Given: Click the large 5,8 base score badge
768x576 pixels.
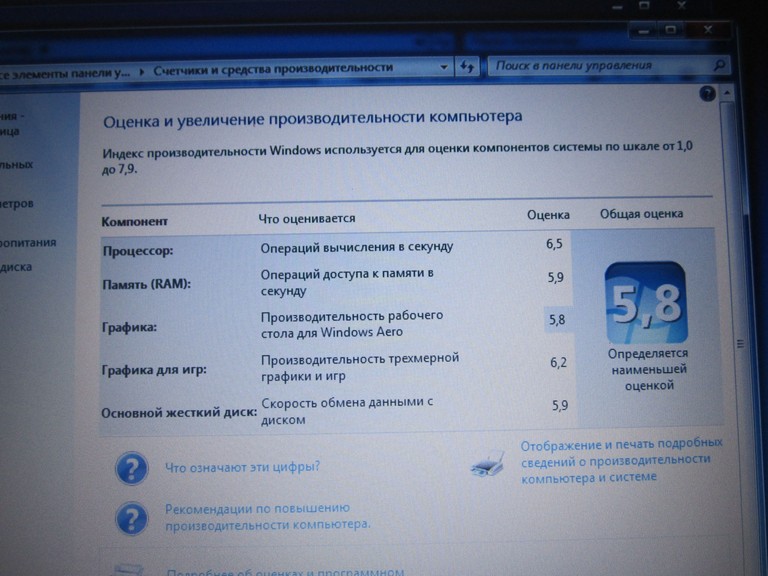Looking at the screenshot, I should pos(646,303).
